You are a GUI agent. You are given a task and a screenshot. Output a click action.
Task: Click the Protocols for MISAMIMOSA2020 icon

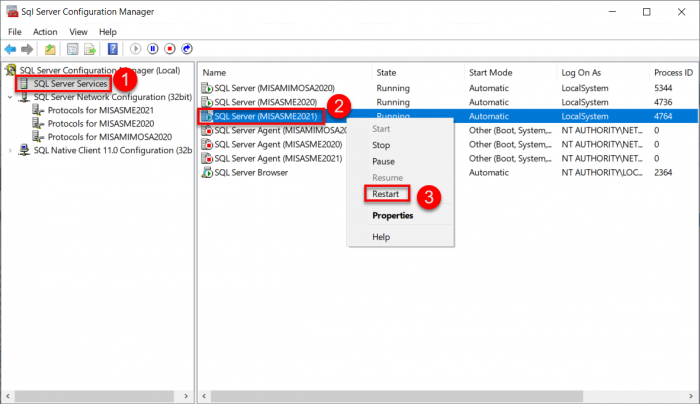pyautogui.click(x=38, y=137)
